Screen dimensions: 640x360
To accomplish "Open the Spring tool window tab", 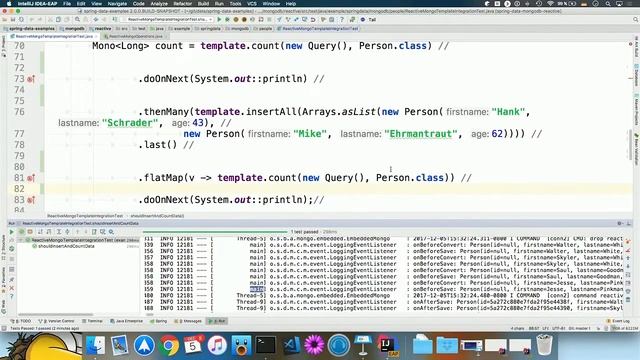I will tap(158, 321).
